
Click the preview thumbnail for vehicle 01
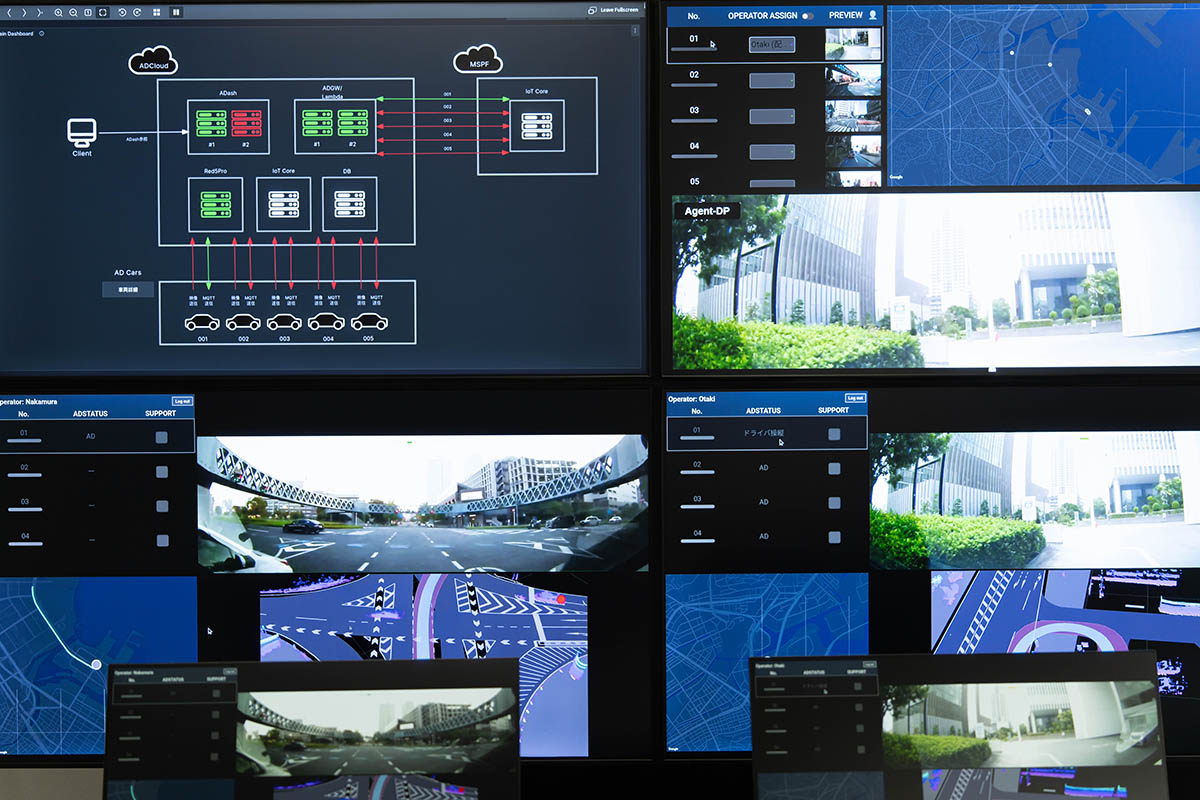tap(853, 44)
